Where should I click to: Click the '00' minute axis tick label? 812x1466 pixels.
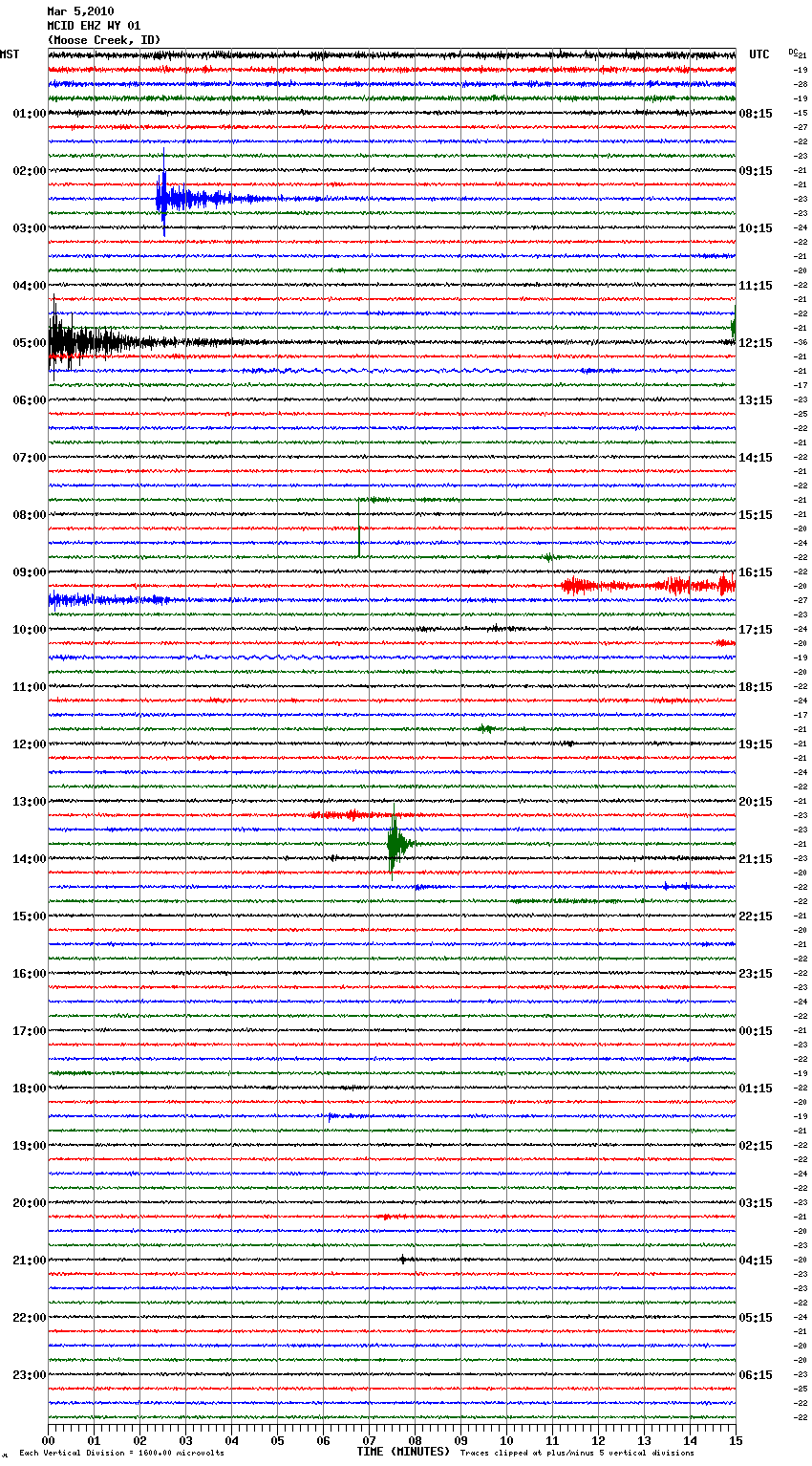[48, 1440]
